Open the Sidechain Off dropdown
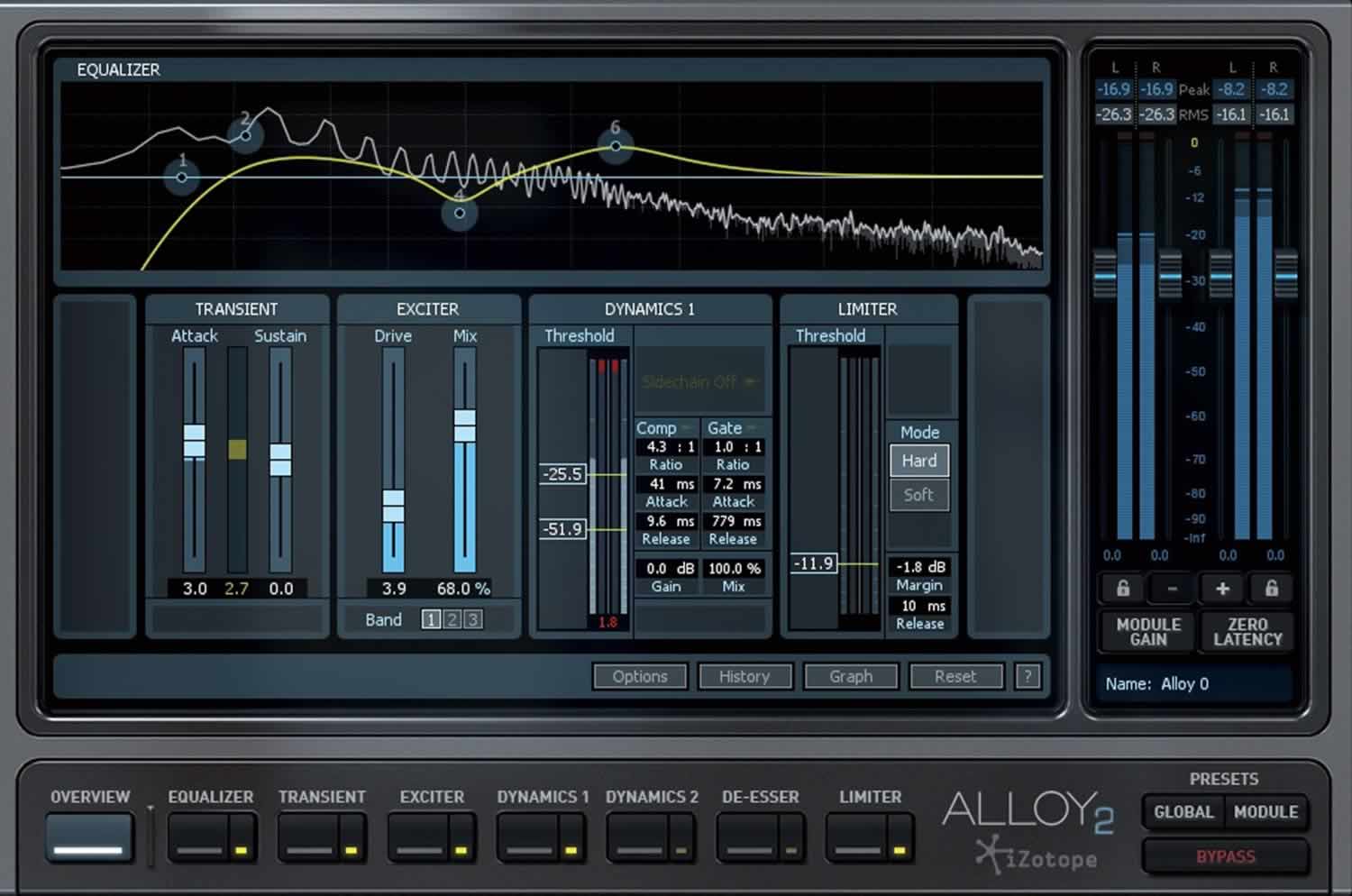 [699, 381]
